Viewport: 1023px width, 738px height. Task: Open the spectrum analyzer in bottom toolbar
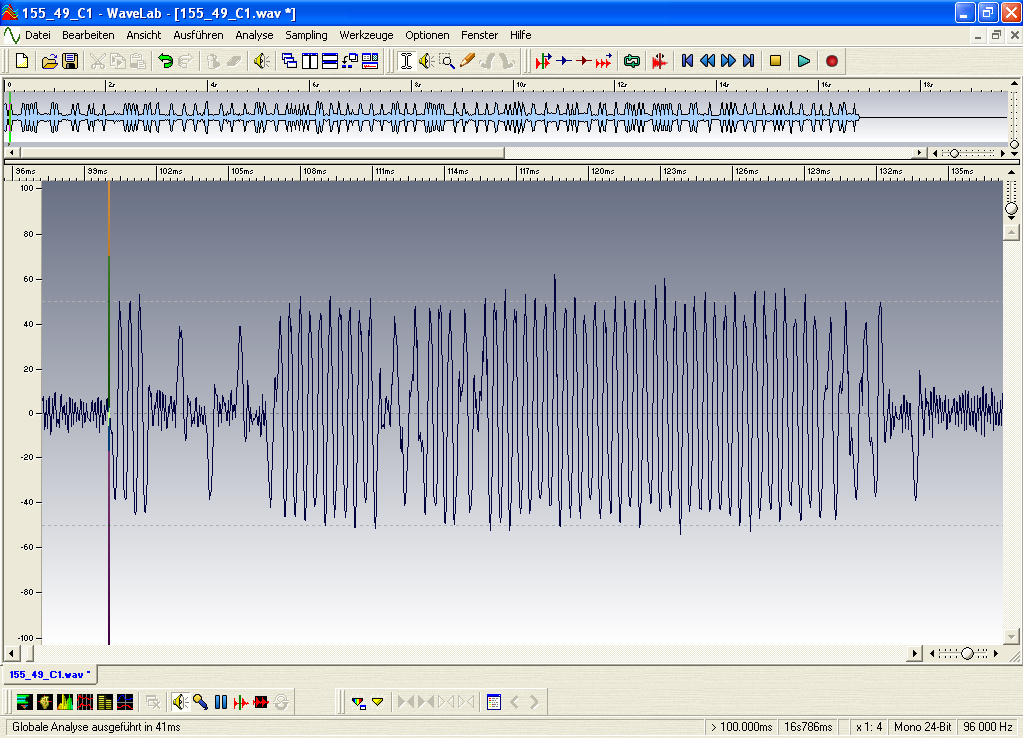click(65, 702)
